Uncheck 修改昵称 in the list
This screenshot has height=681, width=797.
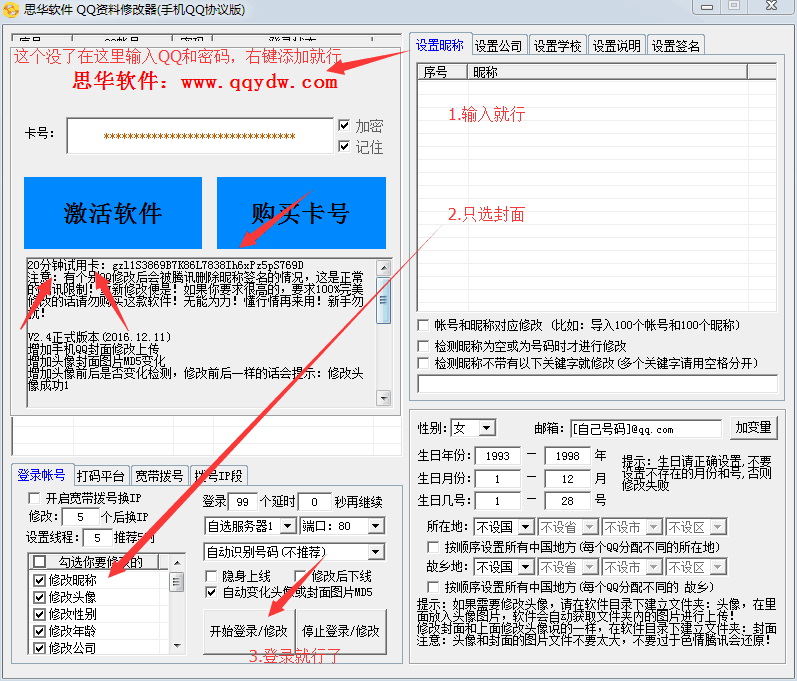tap(39, 580)
